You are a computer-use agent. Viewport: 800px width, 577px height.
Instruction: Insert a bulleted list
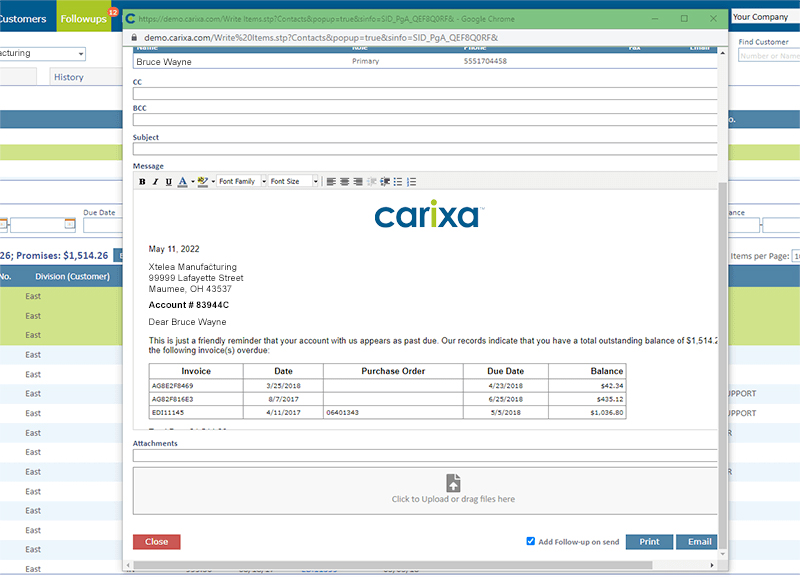point(398,182)
